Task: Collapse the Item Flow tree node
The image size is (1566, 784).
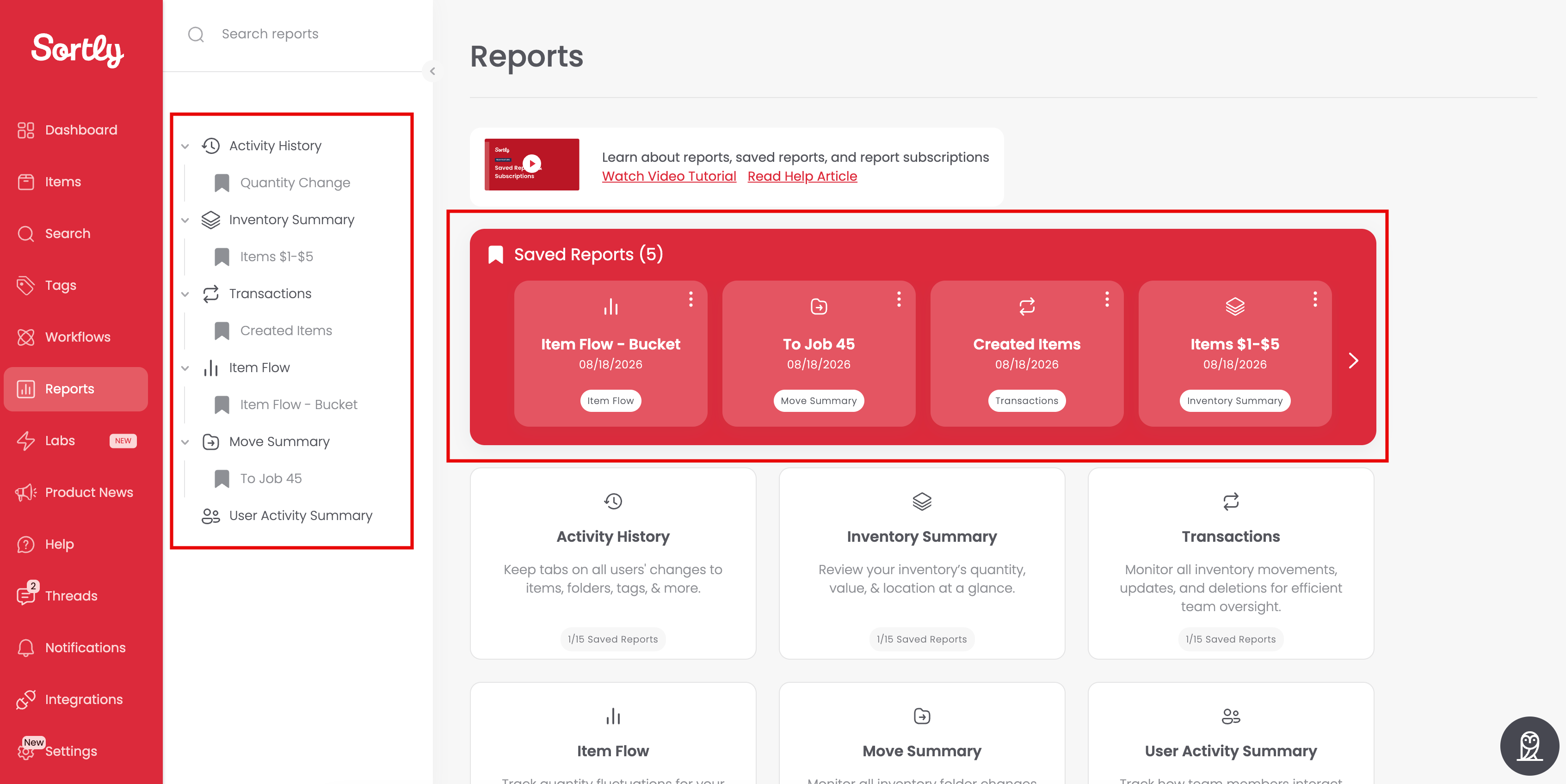Action: 185,367
